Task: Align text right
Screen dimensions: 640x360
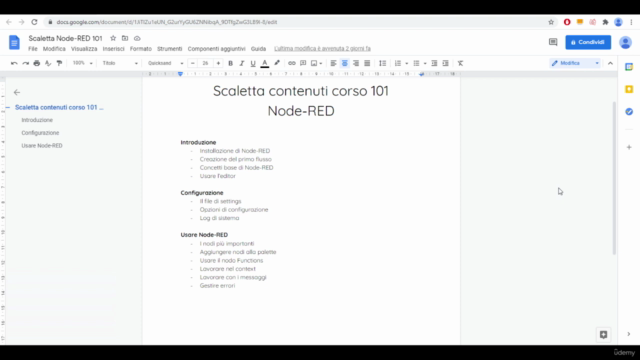Action: (x=356, y=63)
